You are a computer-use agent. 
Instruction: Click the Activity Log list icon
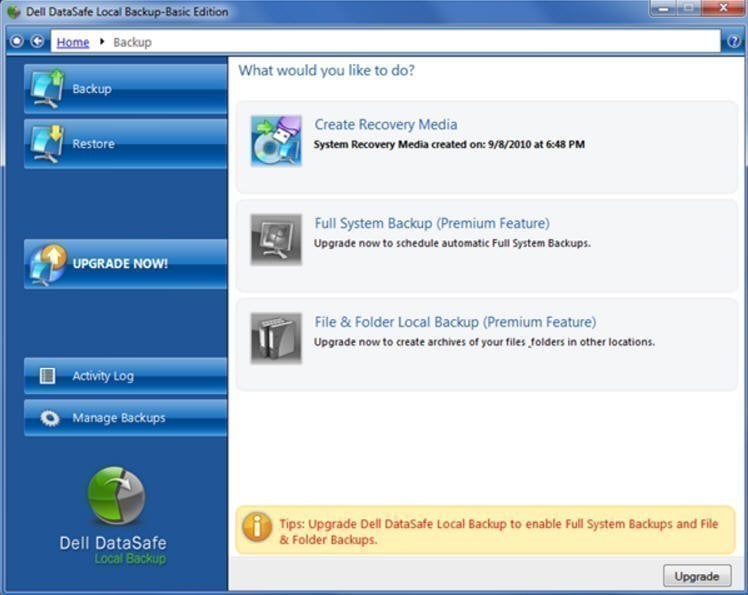tap(47, 376)
